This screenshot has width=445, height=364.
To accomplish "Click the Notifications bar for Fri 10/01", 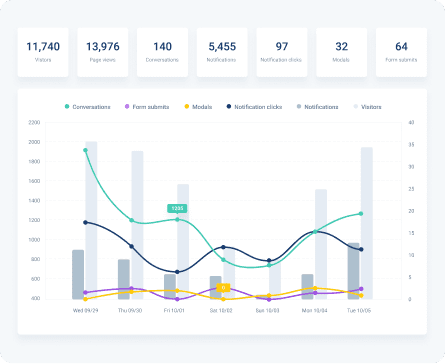I will point(170,287).
